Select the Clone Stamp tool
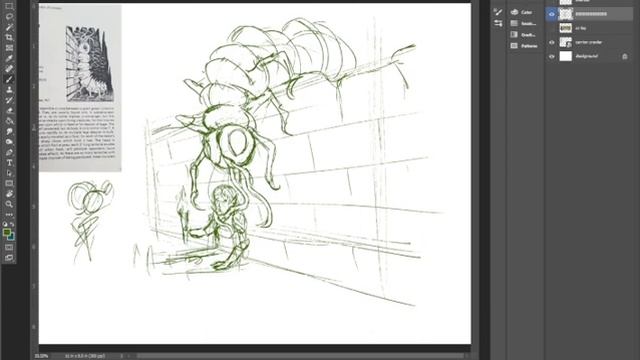Viewport: 640px width, 360px height. pyautogui.click(x=9, y=89)
